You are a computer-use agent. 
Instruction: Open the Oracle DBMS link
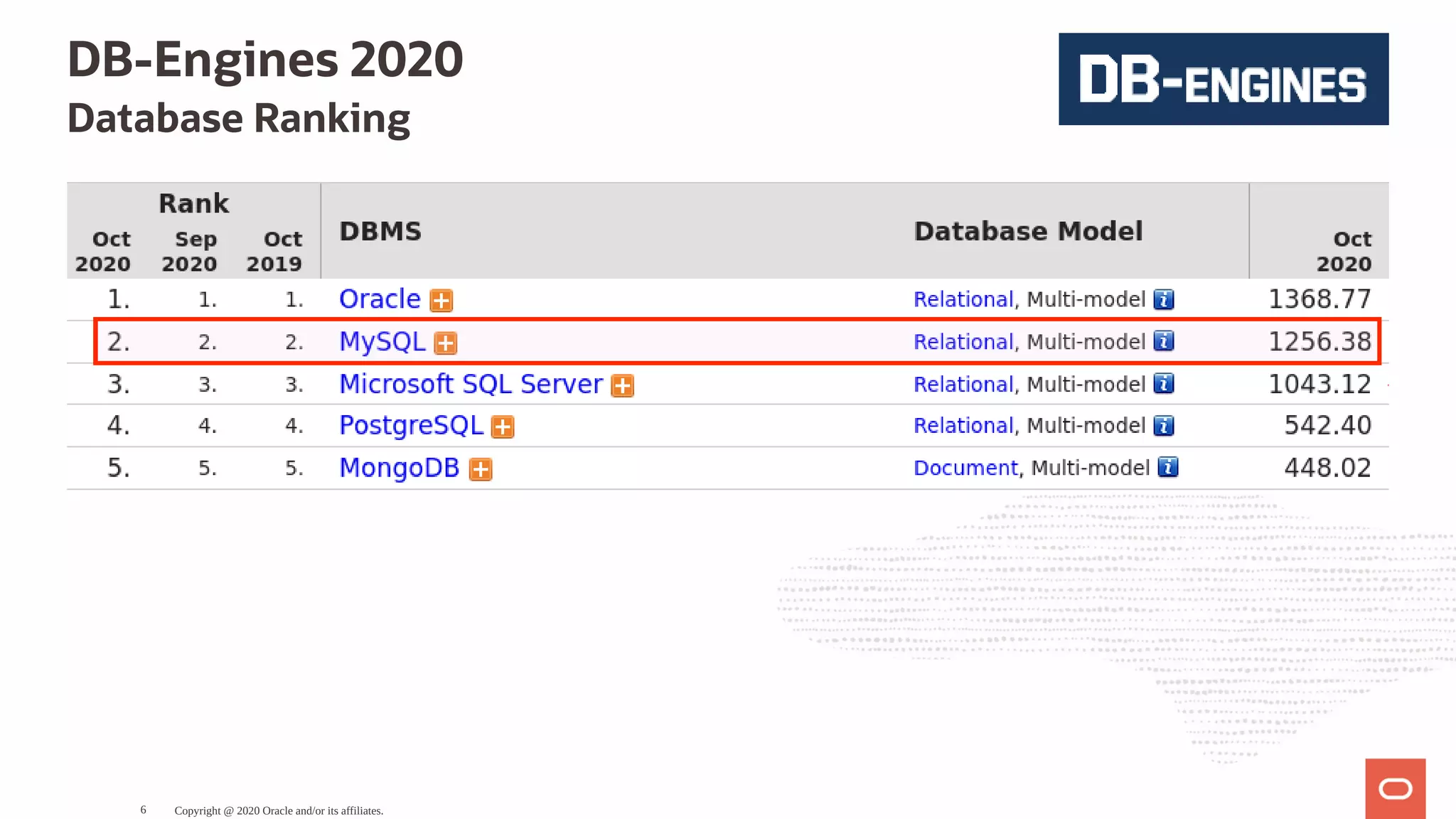(x=380, y=299)
